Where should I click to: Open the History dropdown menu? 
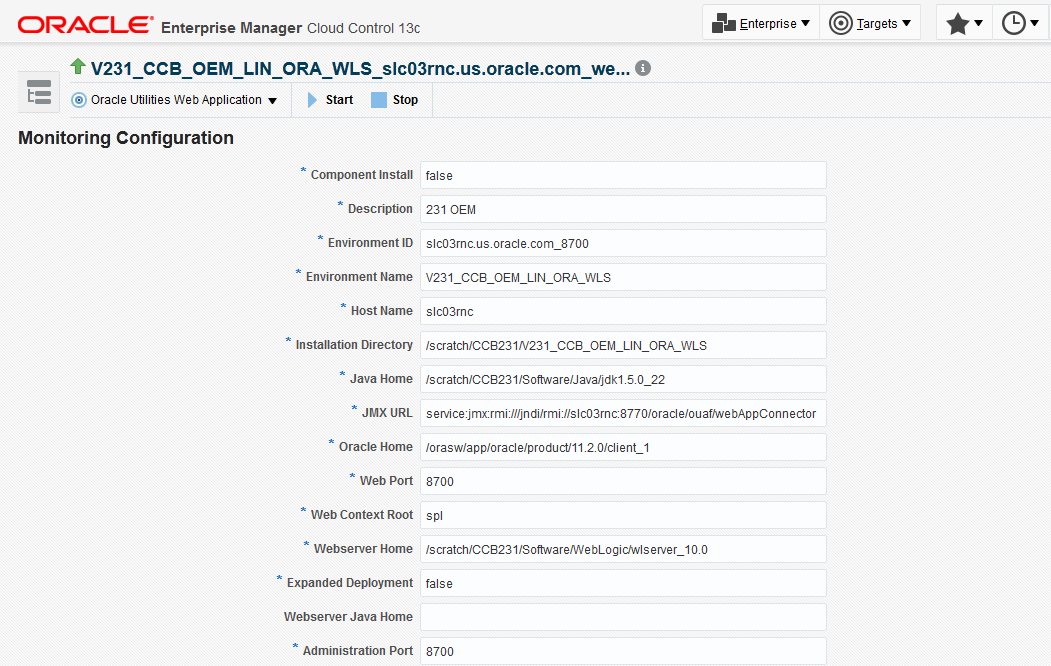point(1034,21)
